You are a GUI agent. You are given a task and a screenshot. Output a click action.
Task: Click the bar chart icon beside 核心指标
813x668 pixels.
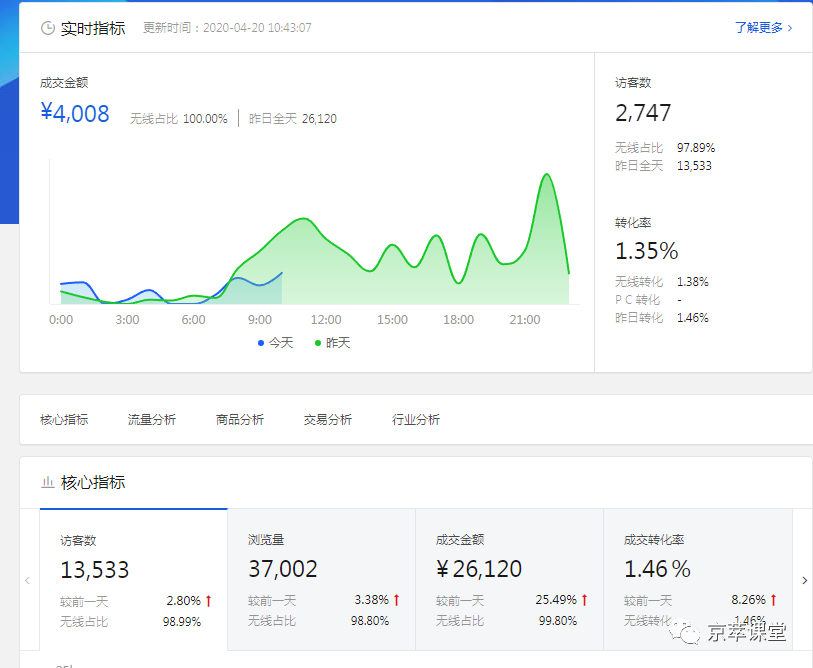point(48,482)
